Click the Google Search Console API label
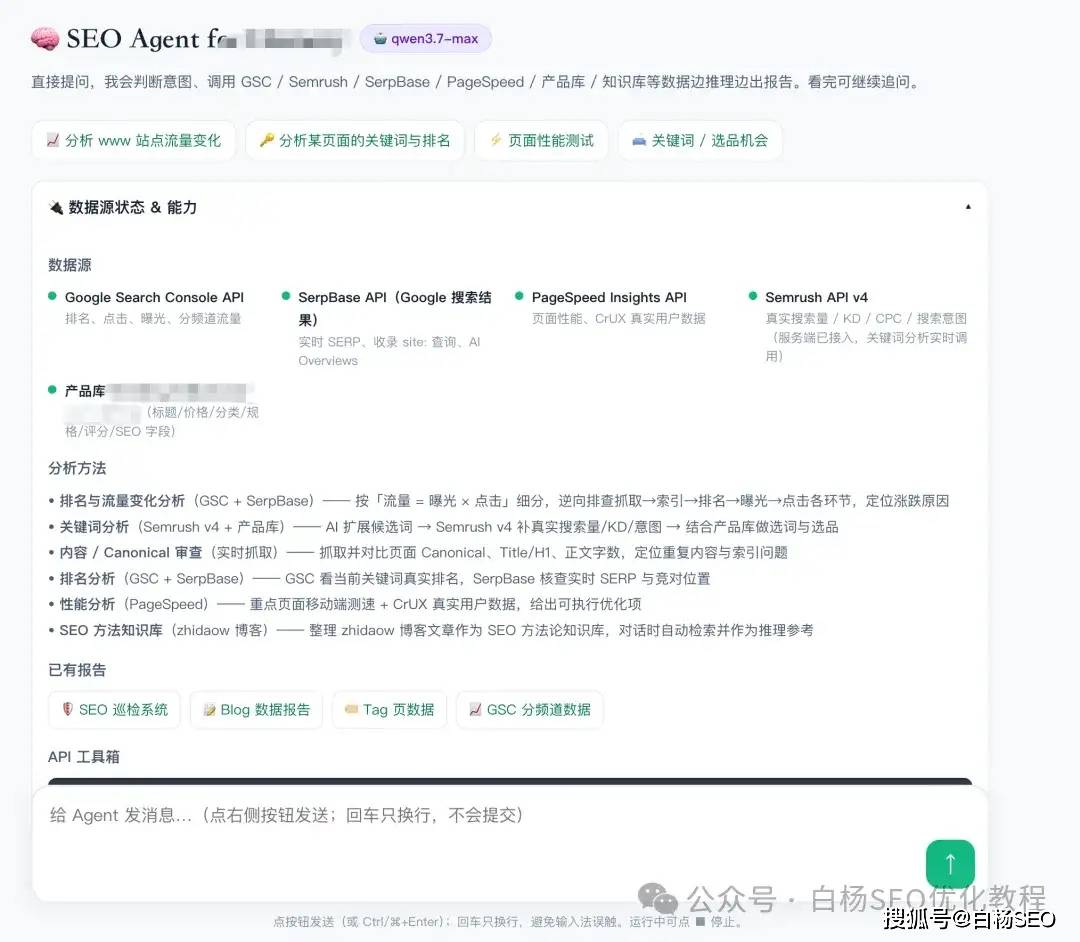 tap(154, 297)
